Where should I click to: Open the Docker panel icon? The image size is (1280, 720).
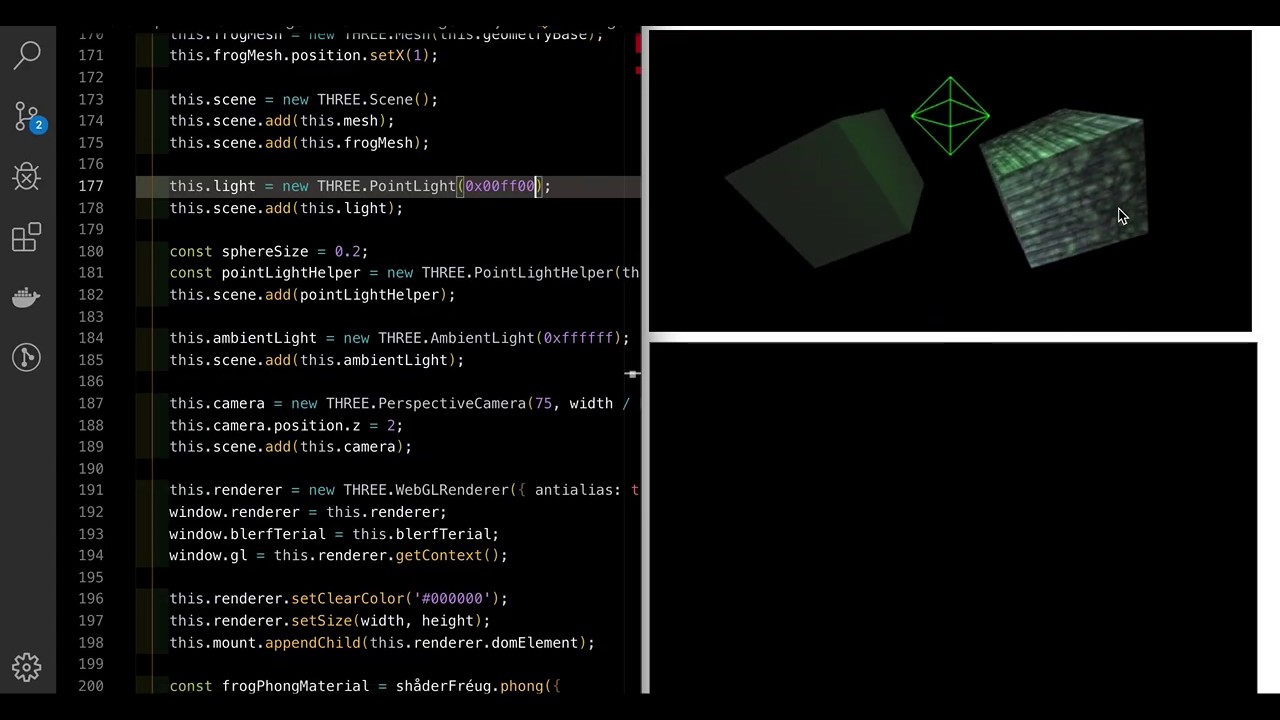(x=27, y=298)
